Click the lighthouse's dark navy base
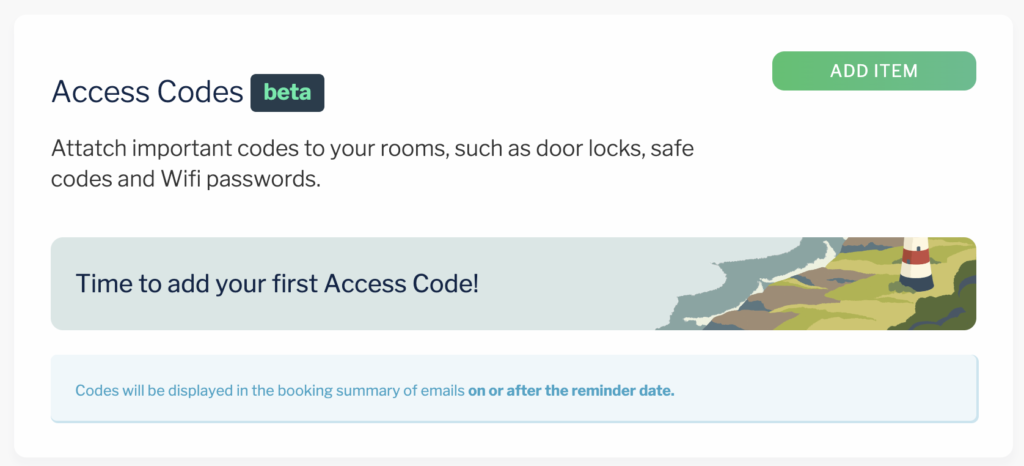The width and height of the screenshot is (1024, 466). point(916,281)
